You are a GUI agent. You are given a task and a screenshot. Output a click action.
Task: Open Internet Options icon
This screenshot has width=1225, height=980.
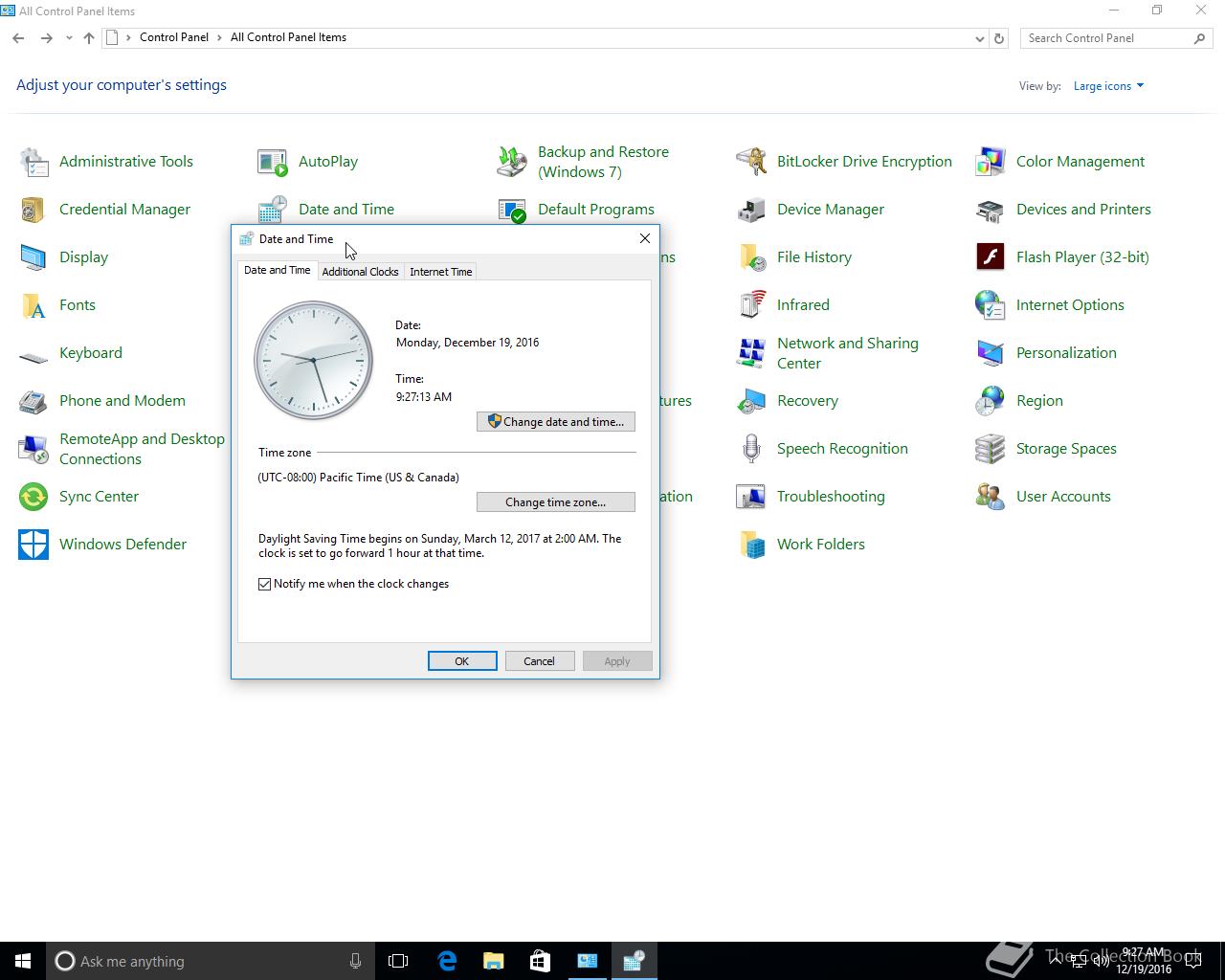pos(991,305)
